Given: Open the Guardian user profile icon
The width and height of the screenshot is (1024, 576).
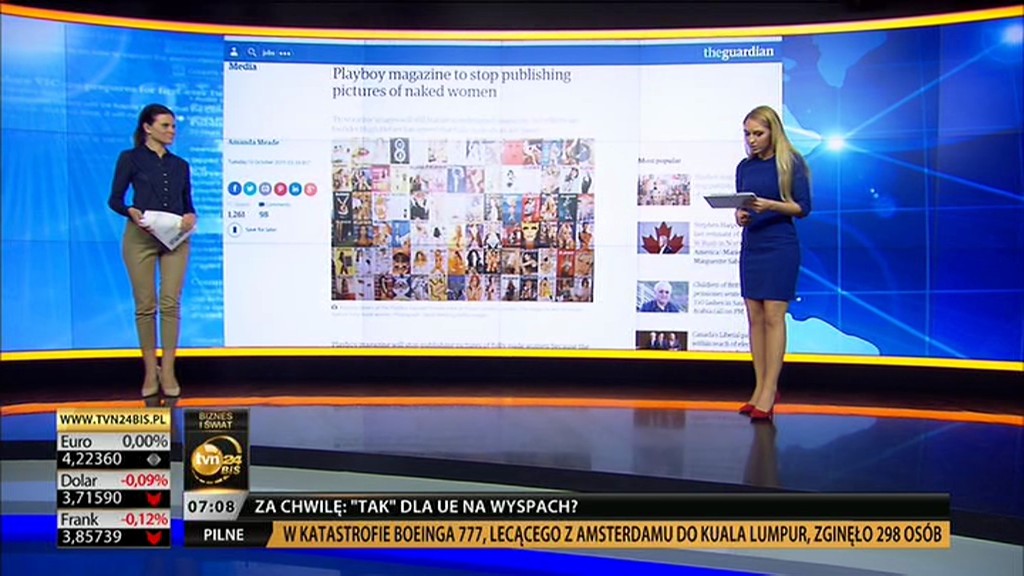Looking at the screenshot, I should (x=234, y=52).
